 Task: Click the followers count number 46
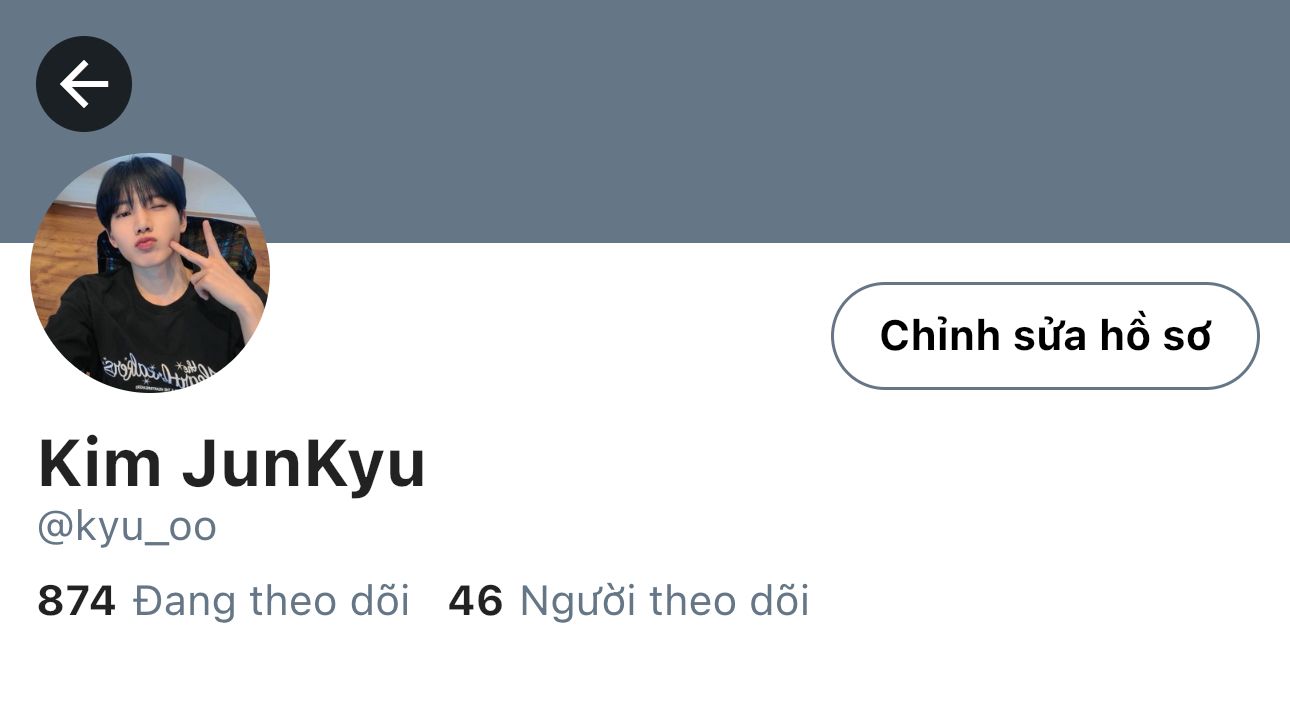475,601
